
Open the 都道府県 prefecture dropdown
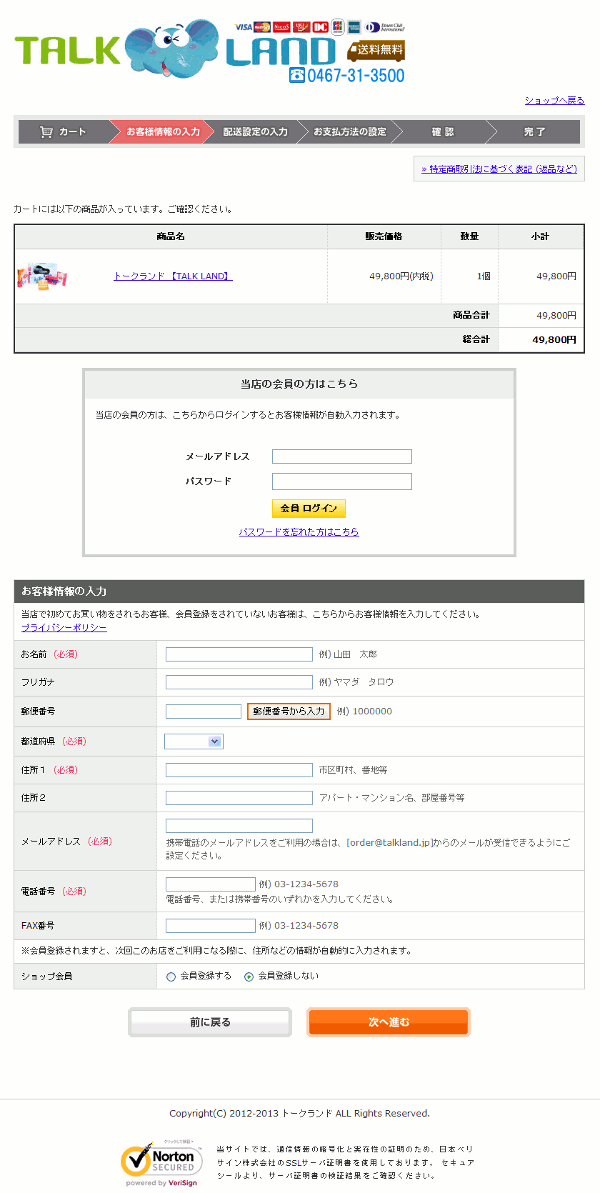pyautogui.click(x=194, y=741)
